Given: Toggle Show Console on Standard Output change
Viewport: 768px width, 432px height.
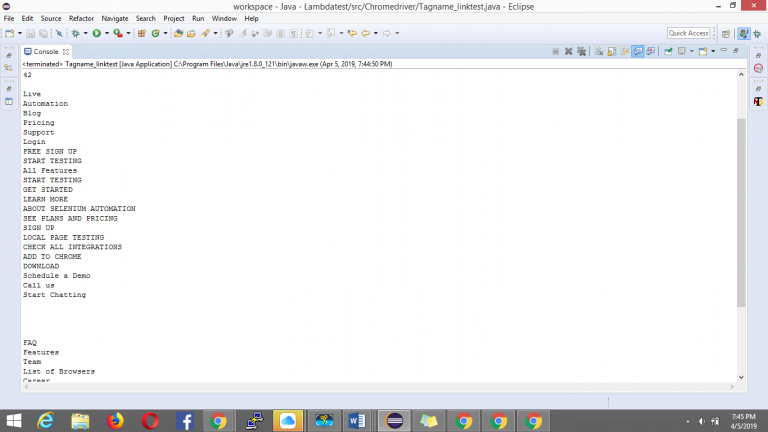Looking at the screenshot, I should (x=637, y=51).
